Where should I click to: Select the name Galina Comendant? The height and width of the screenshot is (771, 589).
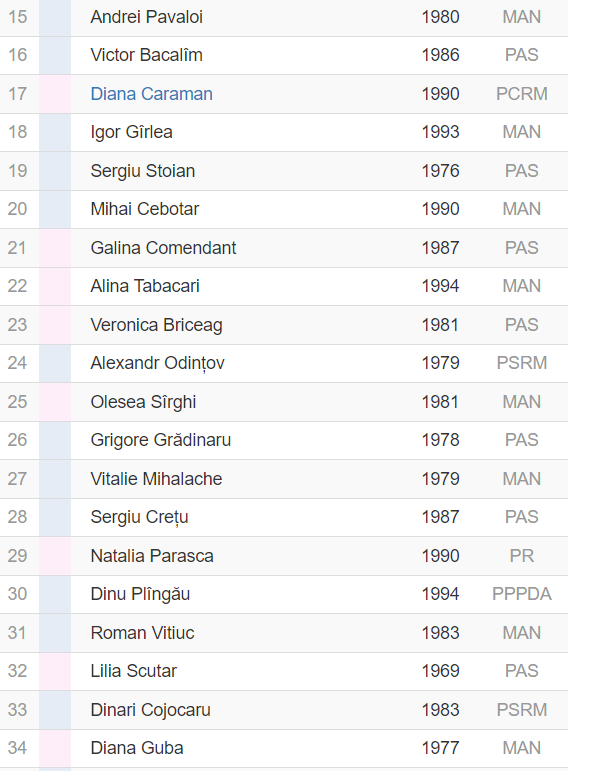tap(163, 248)
